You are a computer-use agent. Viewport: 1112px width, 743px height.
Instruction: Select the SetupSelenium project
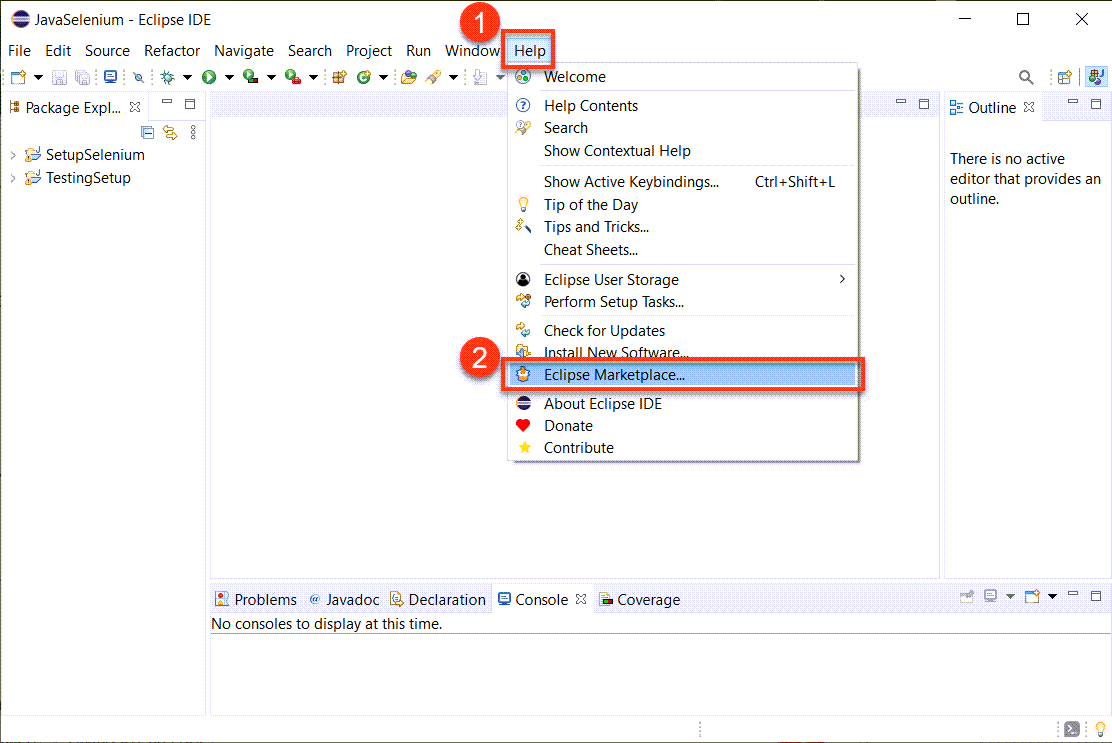(95, 155)
